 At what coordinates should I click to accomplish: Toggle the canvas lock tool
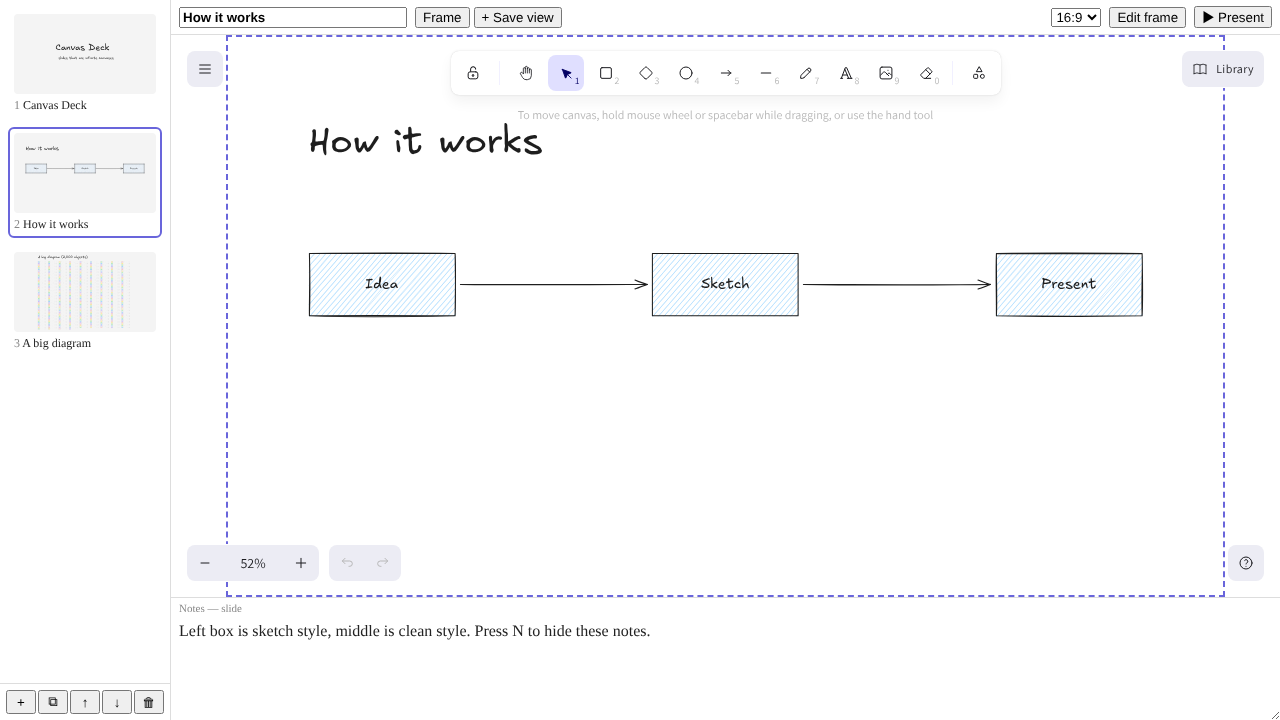[473, 73]
